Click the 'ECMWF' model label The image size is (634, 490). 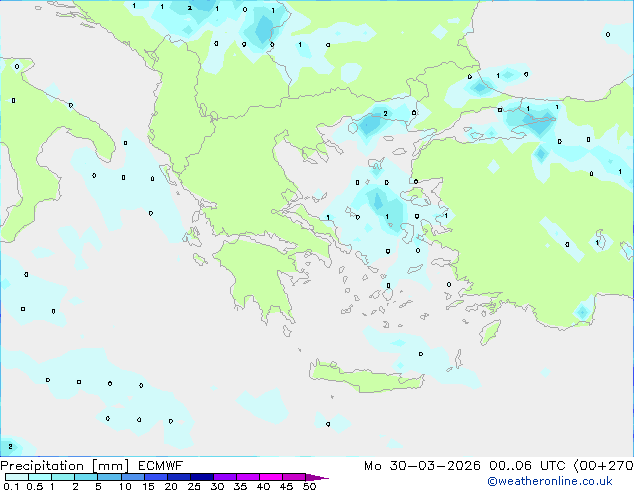pyautogui.click(x=161, y=466)
